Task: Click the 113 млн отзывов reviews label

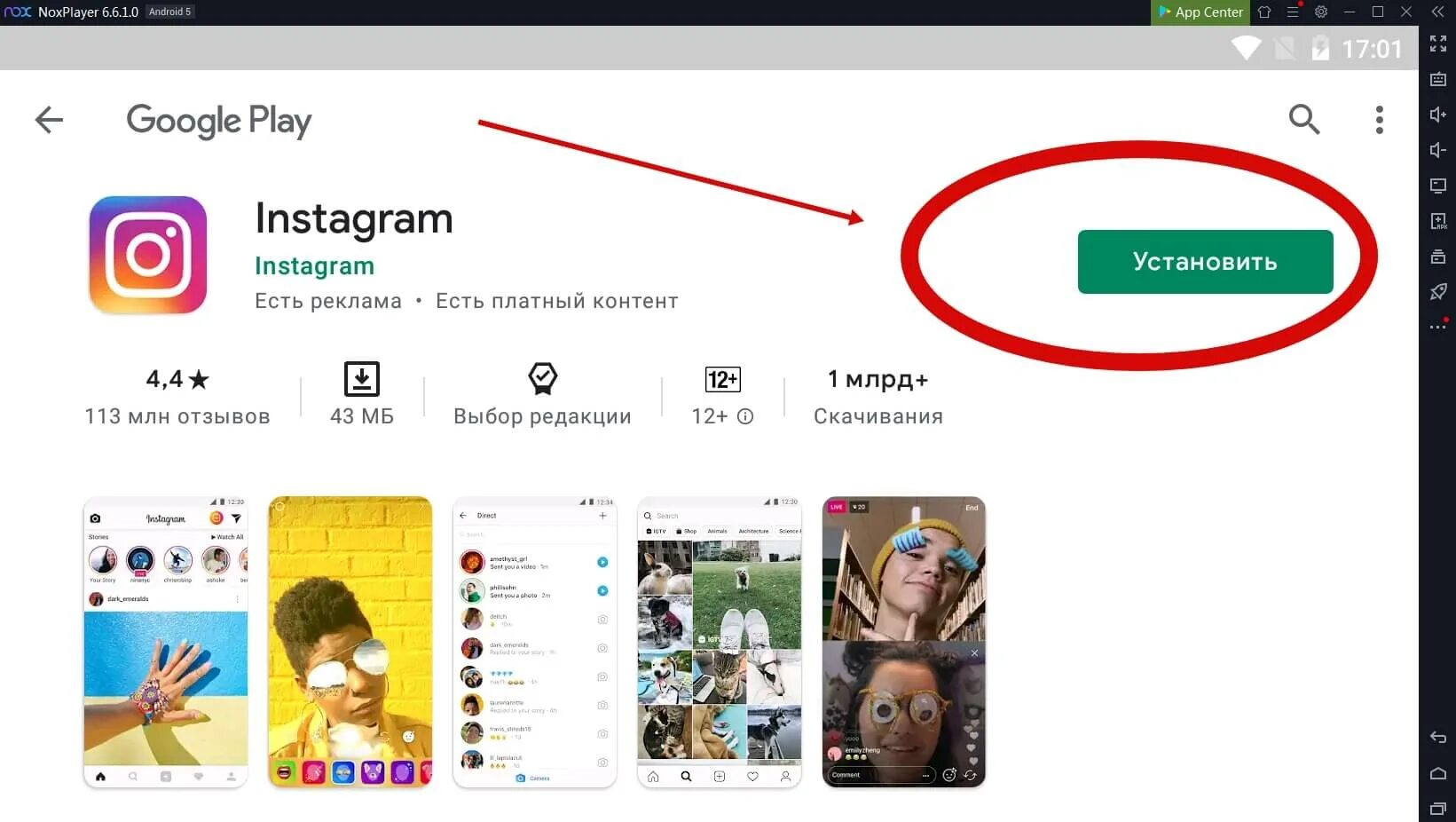Action: coord(177,416)
